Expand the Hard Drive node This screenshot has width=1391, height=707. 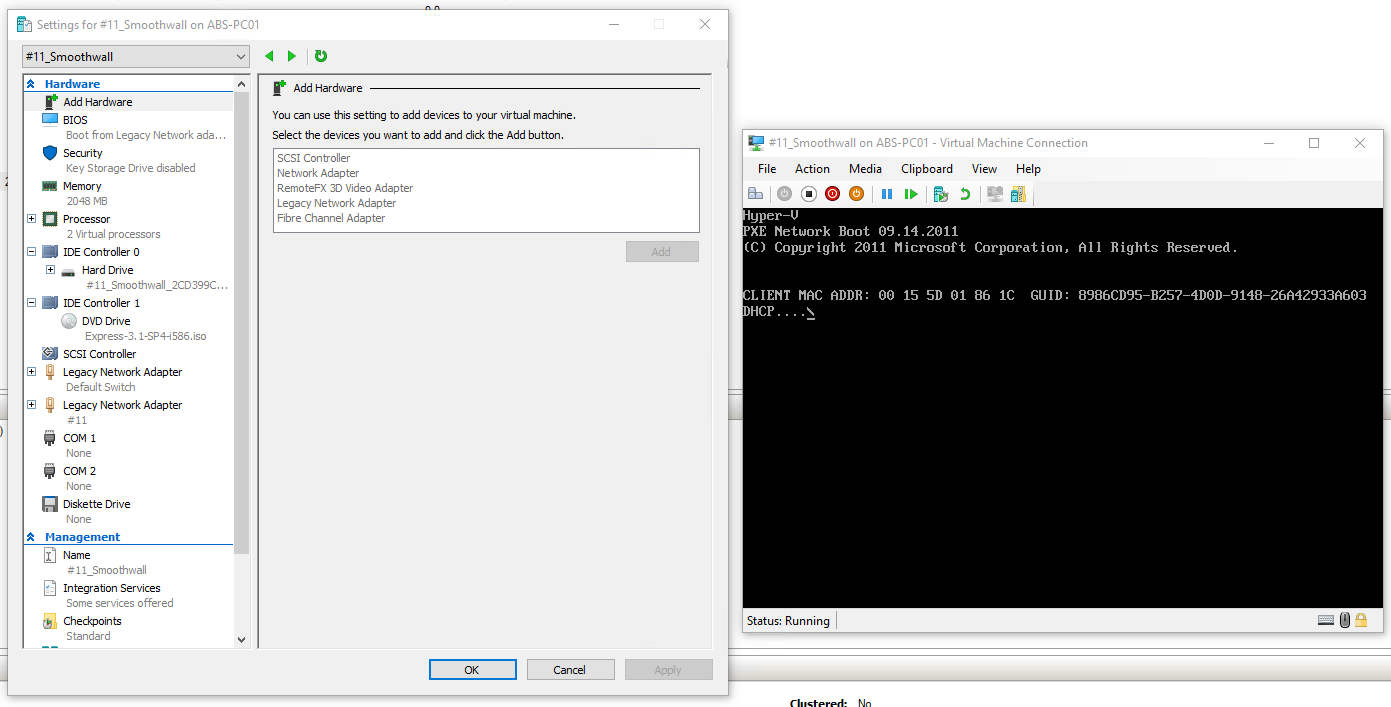[x=50, y=270]
